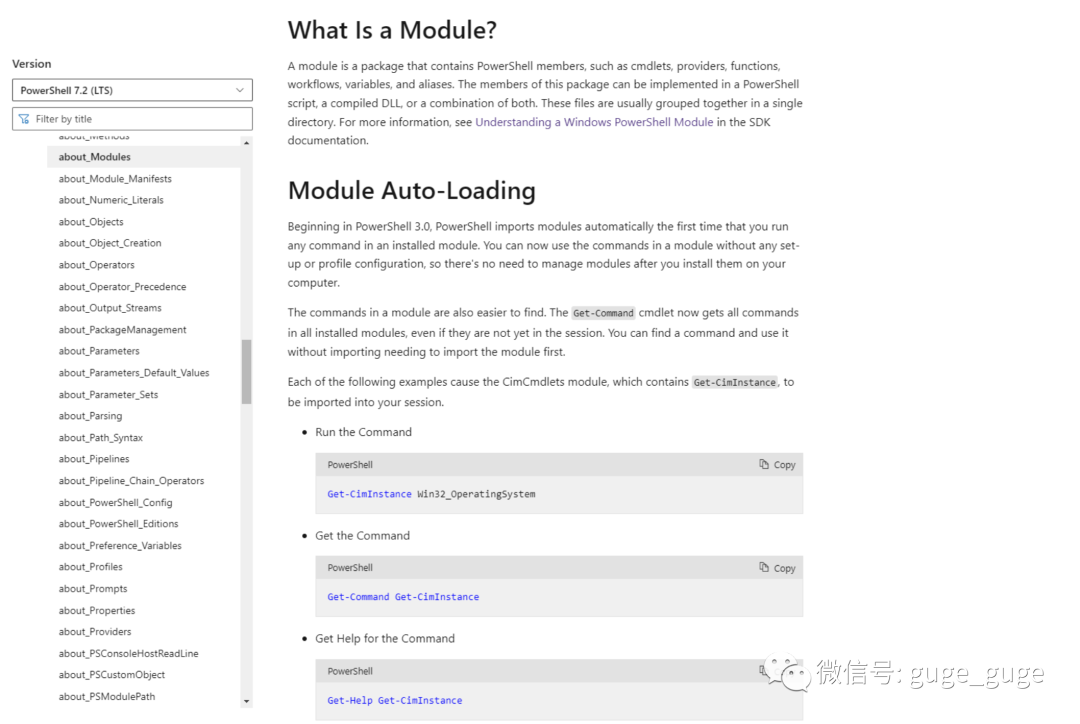Click Copy button in first PowerShell block
This screenshot has width=1080, height=724.
point(778,465)
